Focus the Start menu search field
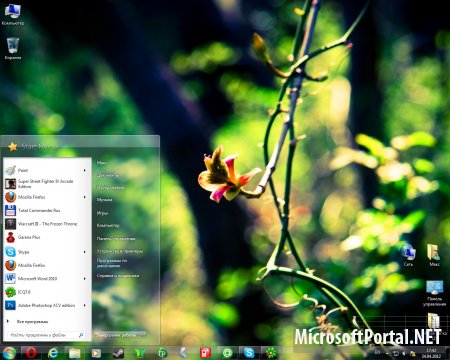The image size is (450, 360). pyautogui.click(x=46, y=335)
